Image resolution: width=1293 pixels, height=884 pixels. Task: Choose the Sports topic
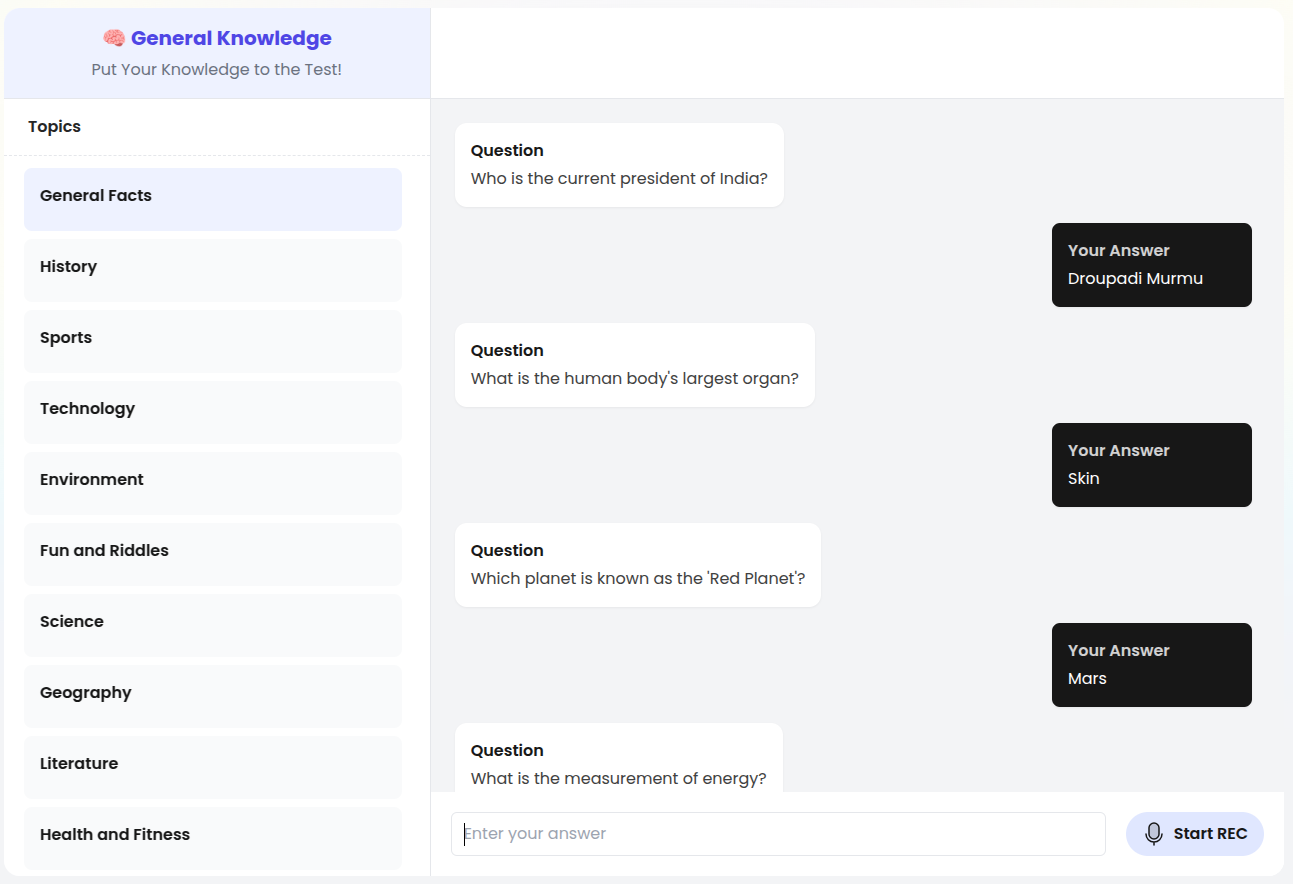click(x=213, y=341)
